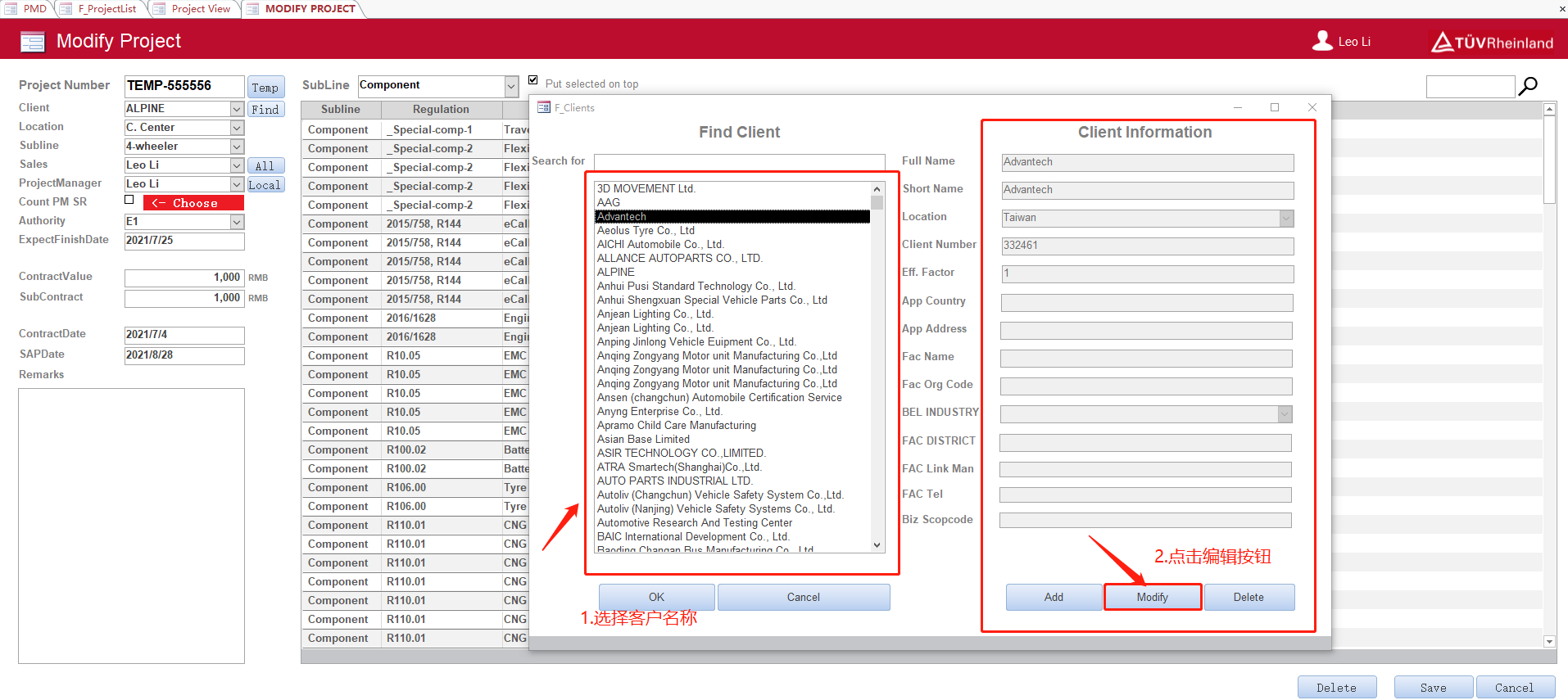
Task: Click the TÜVRheinland logo
Action: [1492, 42]
